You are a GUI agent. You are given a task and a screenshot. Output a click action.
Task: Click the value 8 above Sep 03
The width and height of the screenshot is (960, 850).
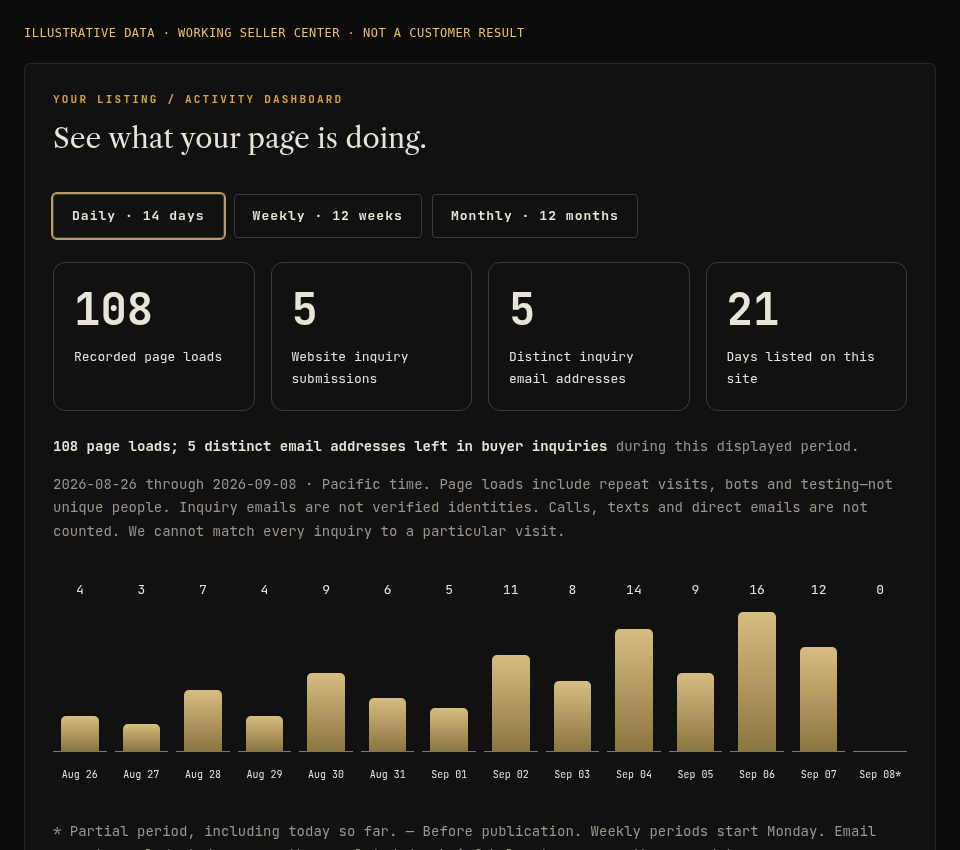pyautogui.click(x=572, y=590)
